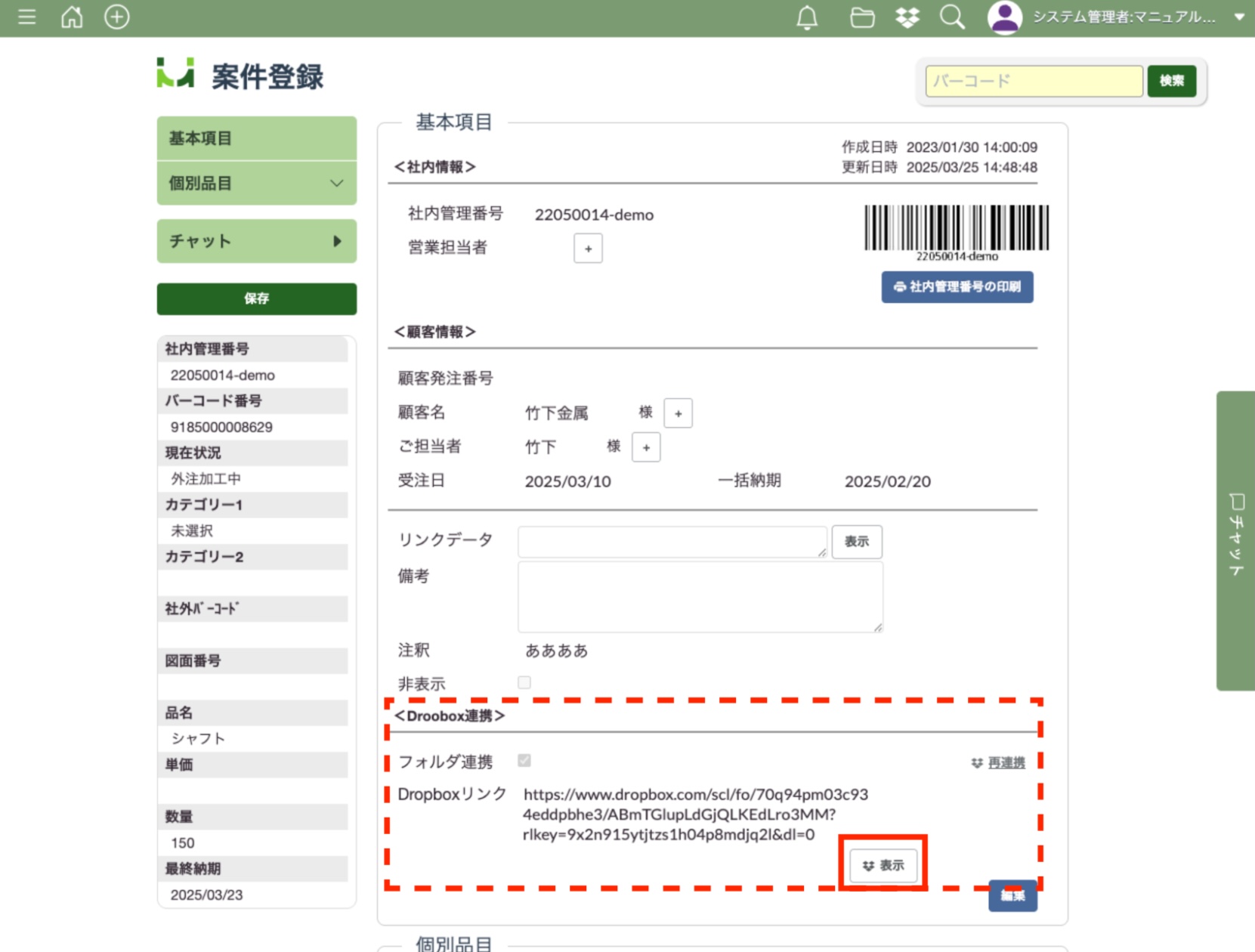Open the hamburger menu
Image resolution: width=1255 pixels, height=952 pixels.
(26, 17)
